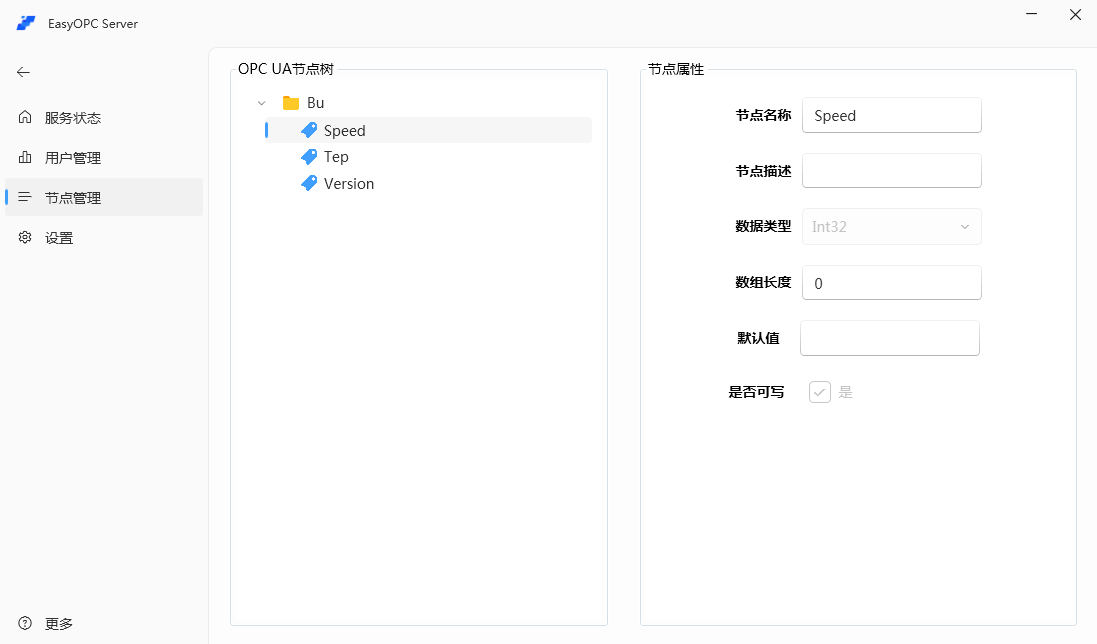Select the Version node label
This screenshot has width=1097, height=644.
(x=349, y=184)
